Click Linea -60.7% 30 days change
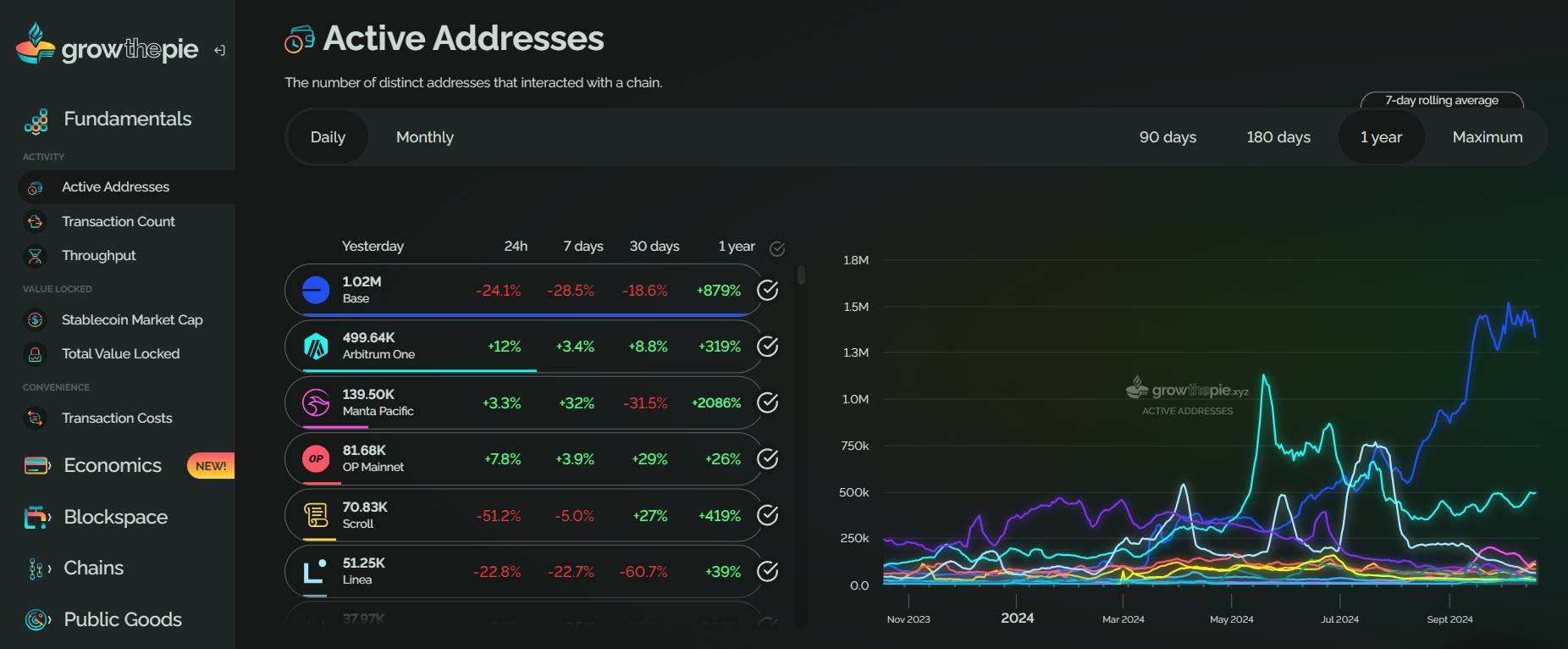The height and width of the screenshot is (649, 1568). click(x=643, y=572)
